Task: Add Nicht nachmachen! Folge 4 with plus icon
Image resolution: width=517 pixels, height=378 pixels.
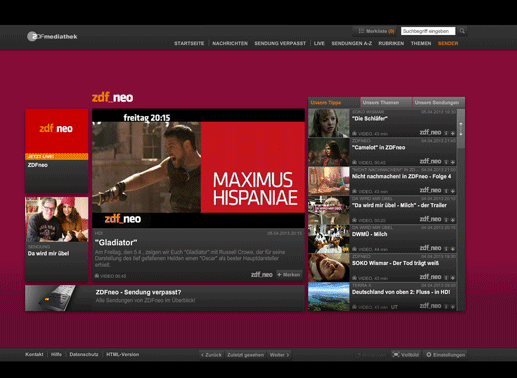Action: pyautogui.click(x=453, y=191)
